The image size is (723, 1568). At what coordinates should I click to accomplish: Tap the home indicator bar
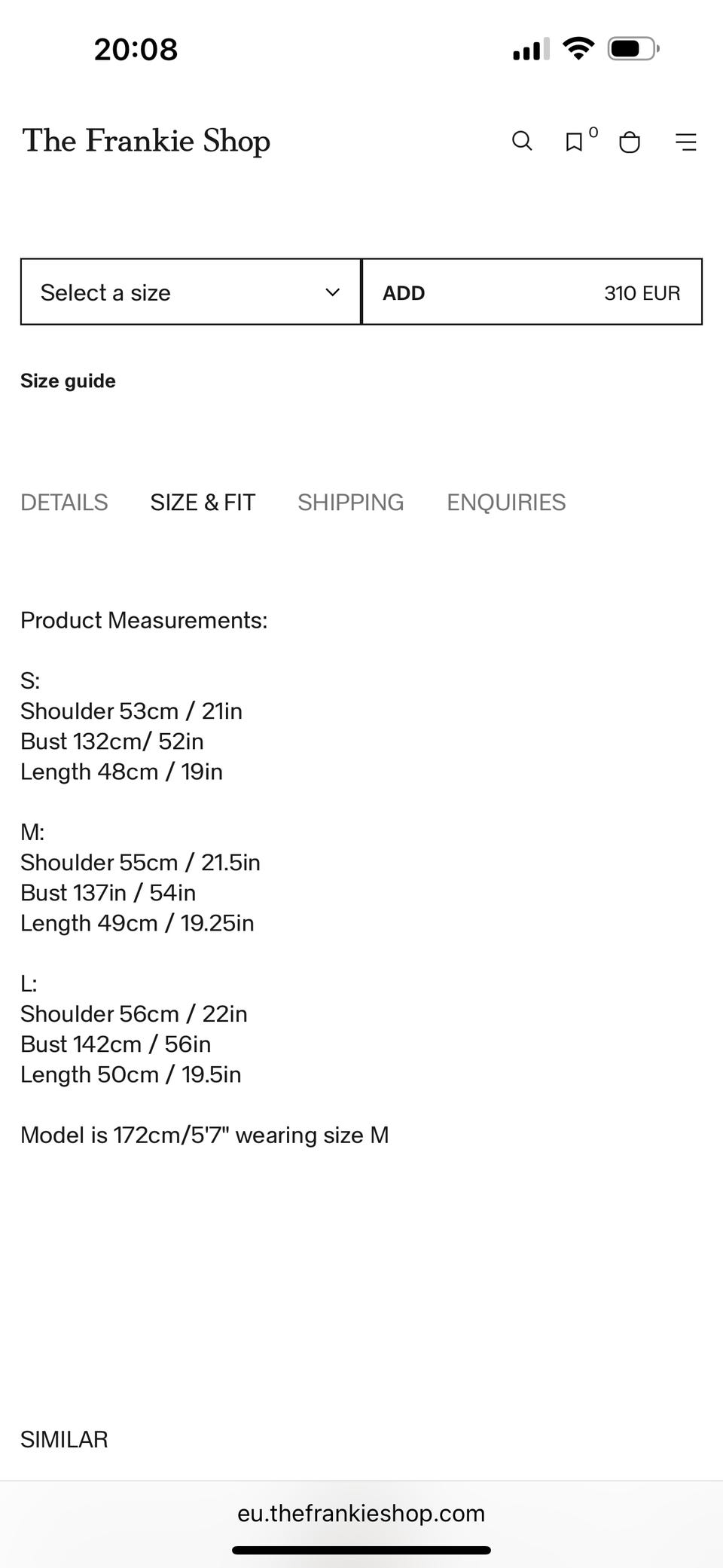(x=361, y=1550)
